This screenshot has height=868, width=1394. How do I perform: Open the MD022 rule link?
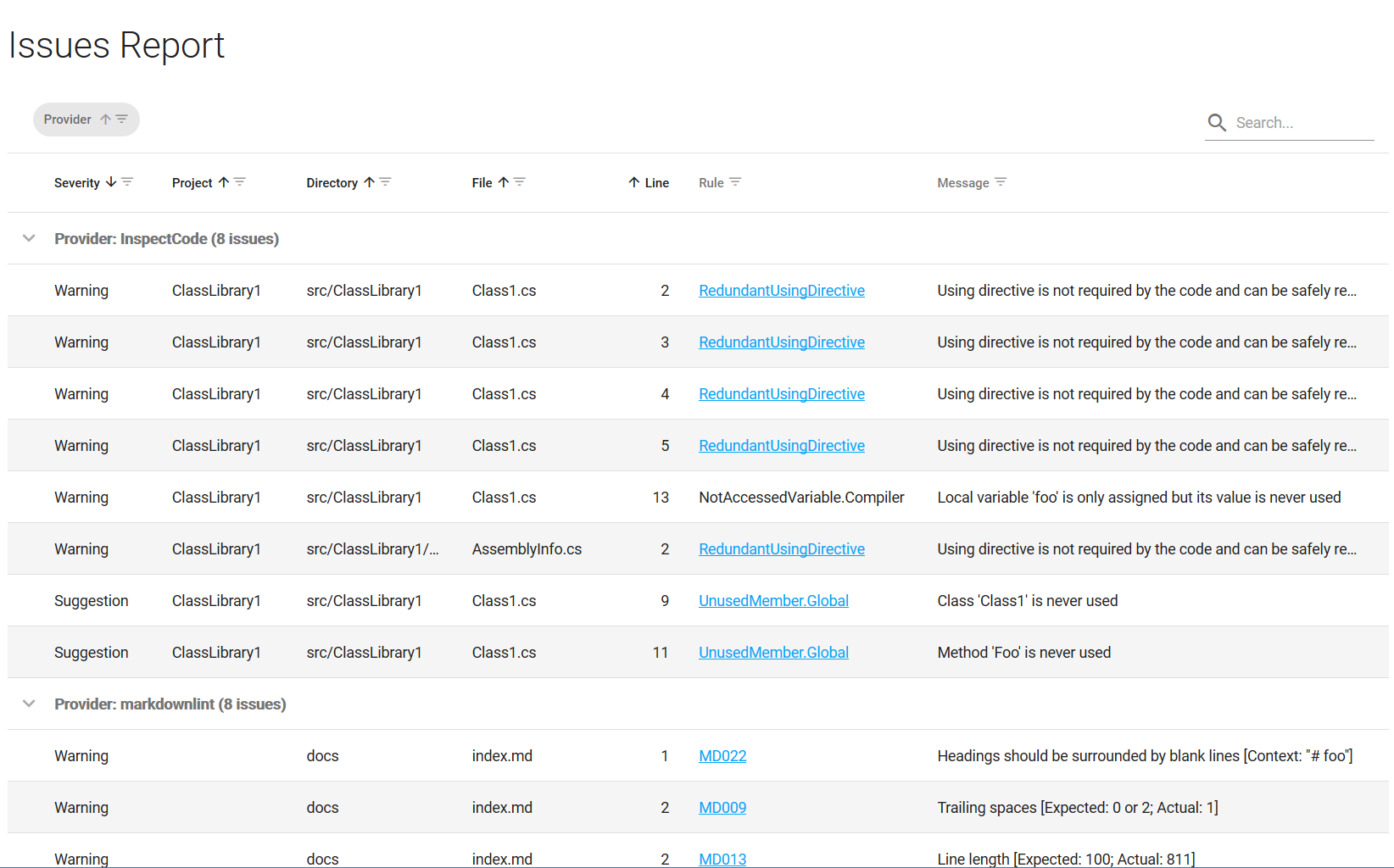coord(722,756)
